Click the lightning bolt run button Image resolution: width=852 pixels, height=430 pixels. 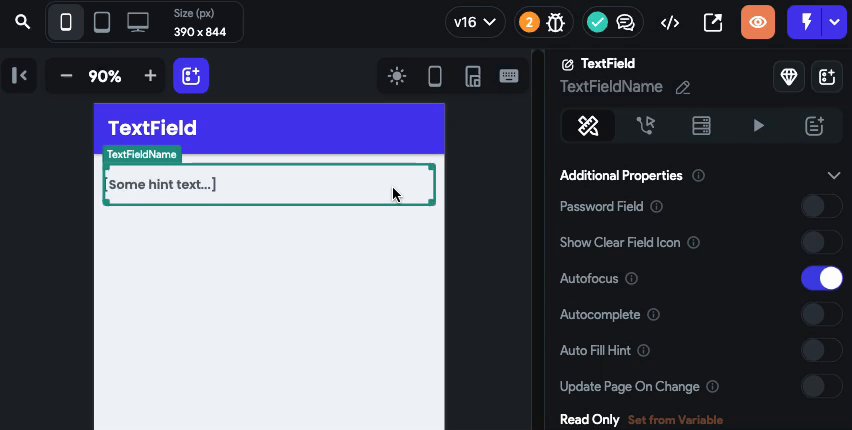(805, 22)
